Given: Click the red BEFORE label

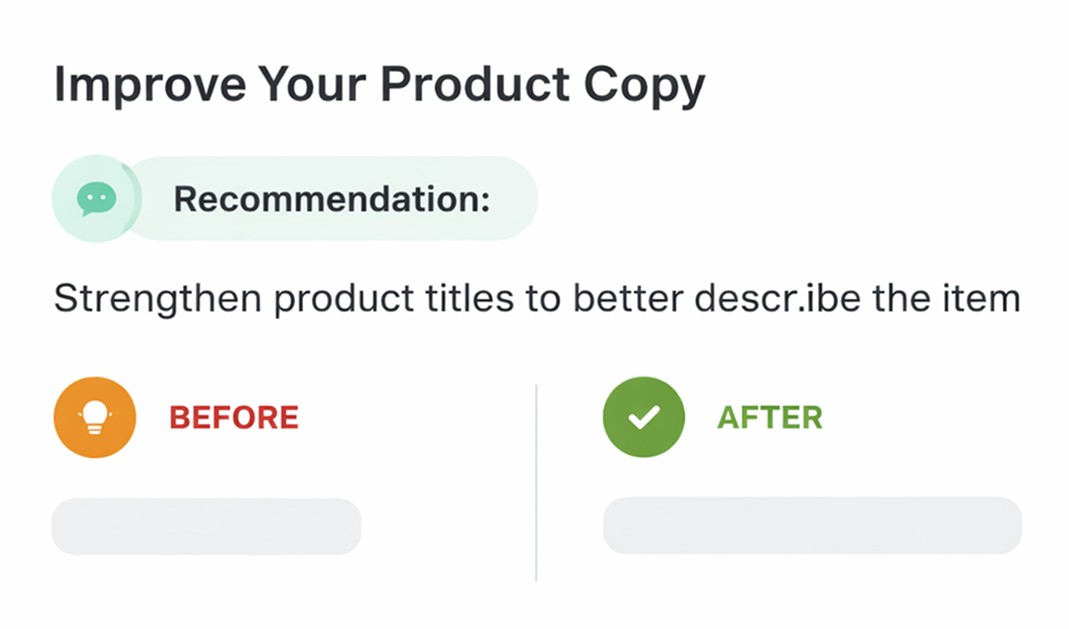Looking at the screenshot, I should point(234,417).
